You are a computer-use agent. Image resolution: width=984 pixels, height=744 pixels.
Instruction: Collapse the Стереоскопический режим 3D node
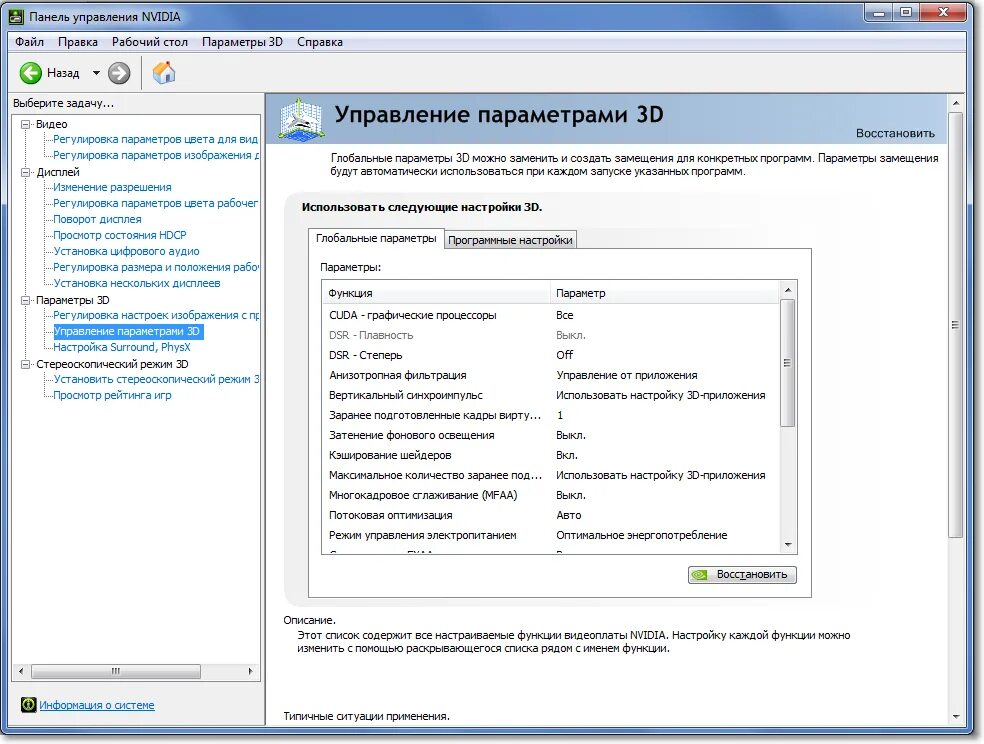26,364
